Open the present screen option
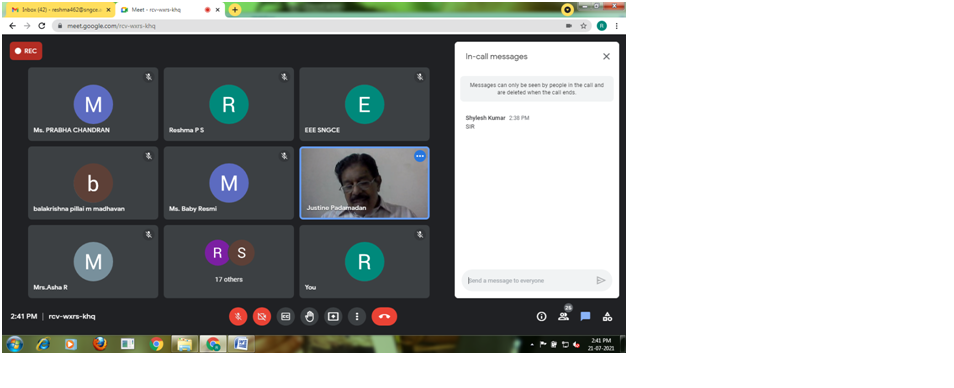Viewport: 954px width, 388px height. coord(333,316)
